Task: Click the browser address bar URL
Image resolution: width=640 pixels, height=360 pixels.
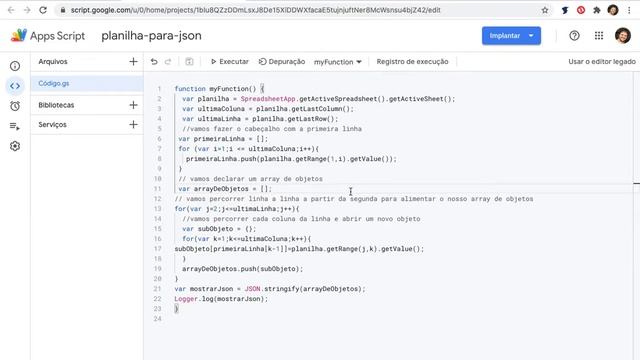Action: click(x=256, y=10)
